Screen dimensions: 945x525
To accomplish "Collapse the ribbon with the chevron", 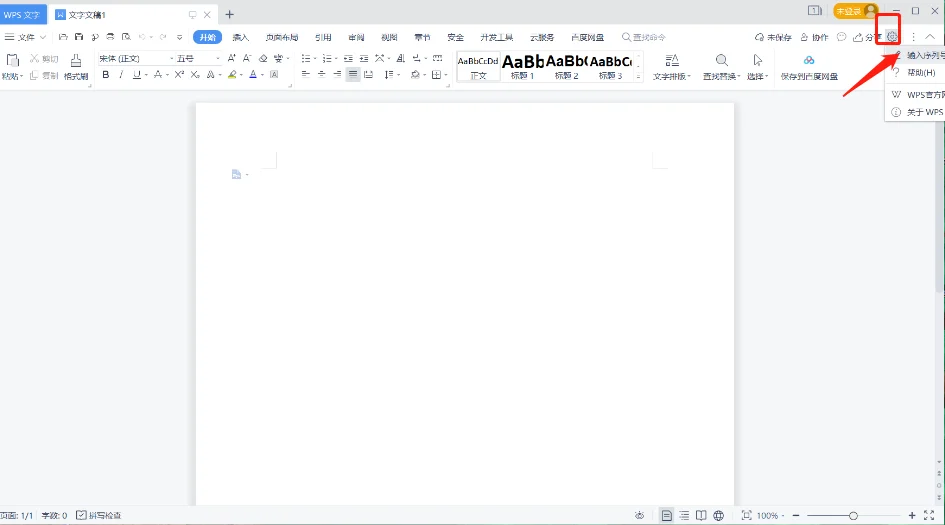I will click(930, 37).
